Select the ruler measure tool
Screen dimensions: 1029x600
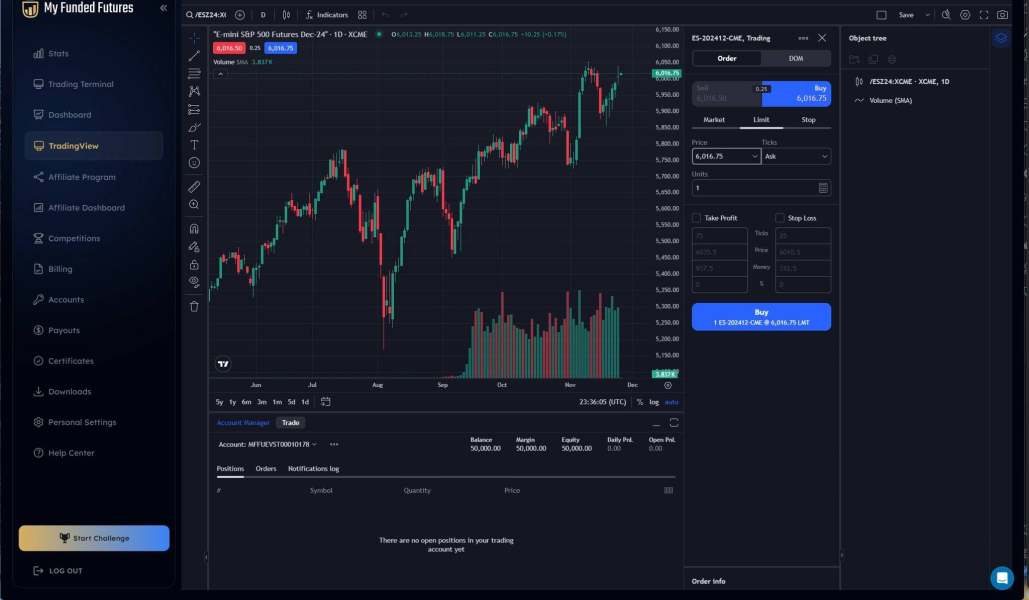point(194,187)
